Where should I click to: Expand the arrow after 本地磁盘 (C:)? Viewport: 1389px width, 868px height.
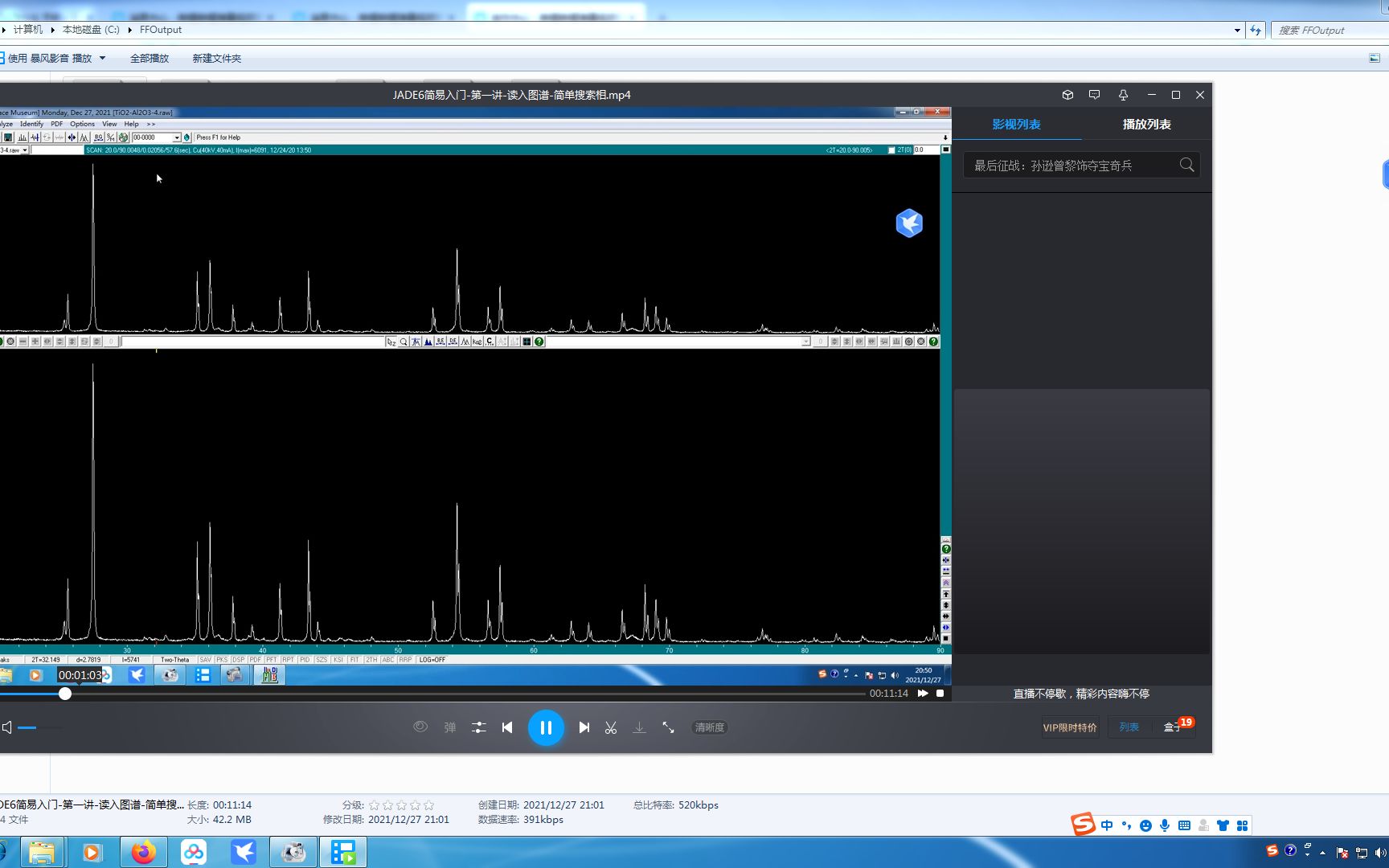pos(129,30)
